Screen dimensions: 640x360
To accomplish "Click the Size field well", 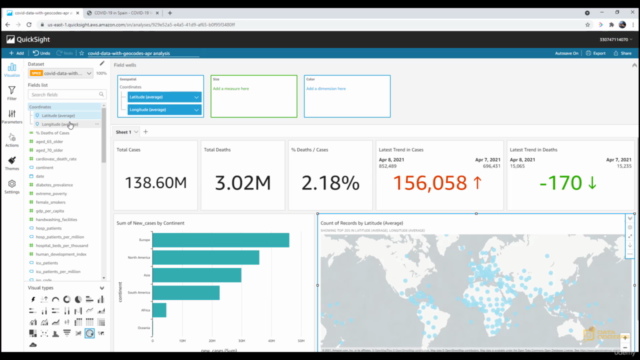I will pos(254,96).
